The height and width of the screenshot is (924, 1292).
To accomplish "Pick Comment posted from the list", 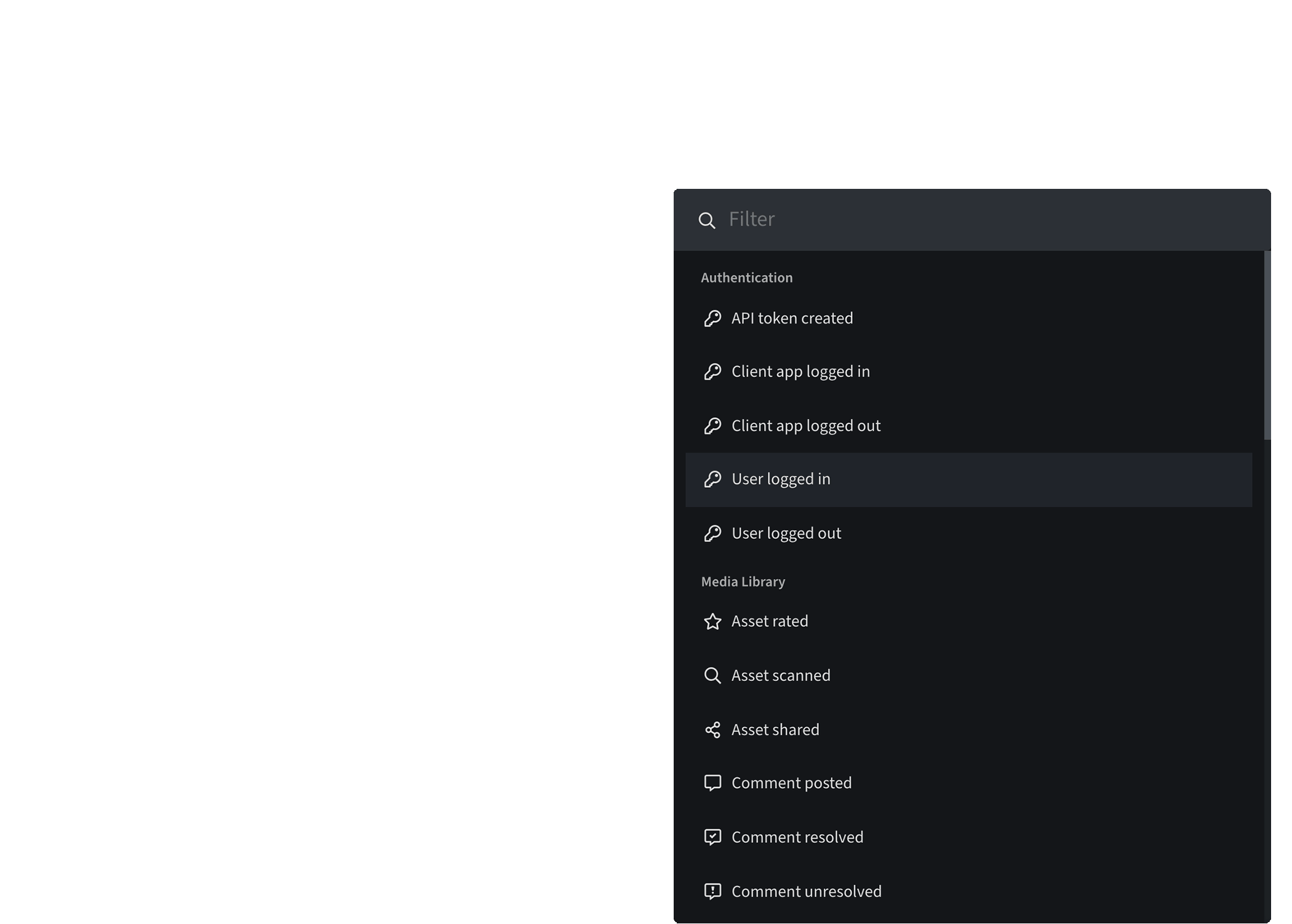I will point(791,783).
